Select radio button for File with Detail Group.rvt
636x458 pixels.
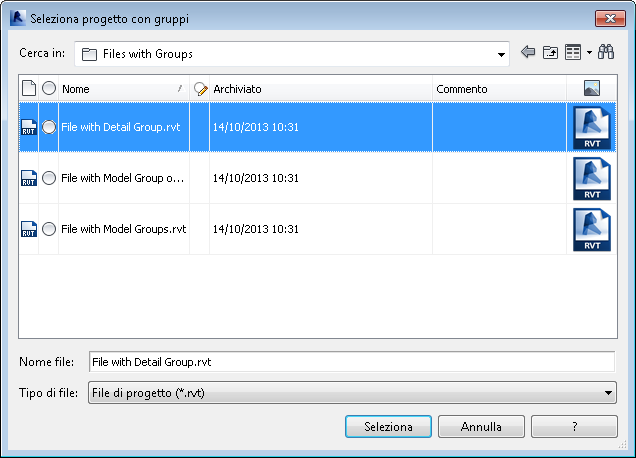tap(49, 127)
